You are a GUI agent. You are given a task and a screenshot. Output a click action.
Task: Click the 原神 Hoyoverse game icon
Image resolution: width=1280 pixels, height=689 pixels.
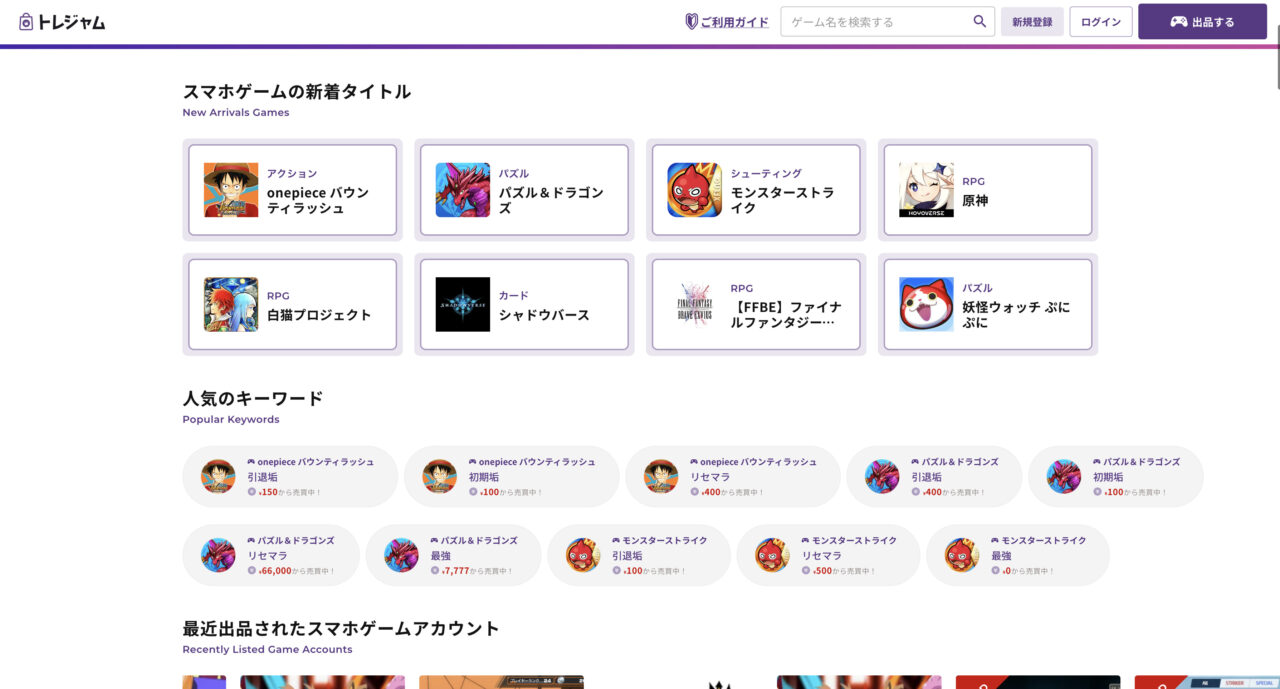pyautogui.click(x=926, y=190)
